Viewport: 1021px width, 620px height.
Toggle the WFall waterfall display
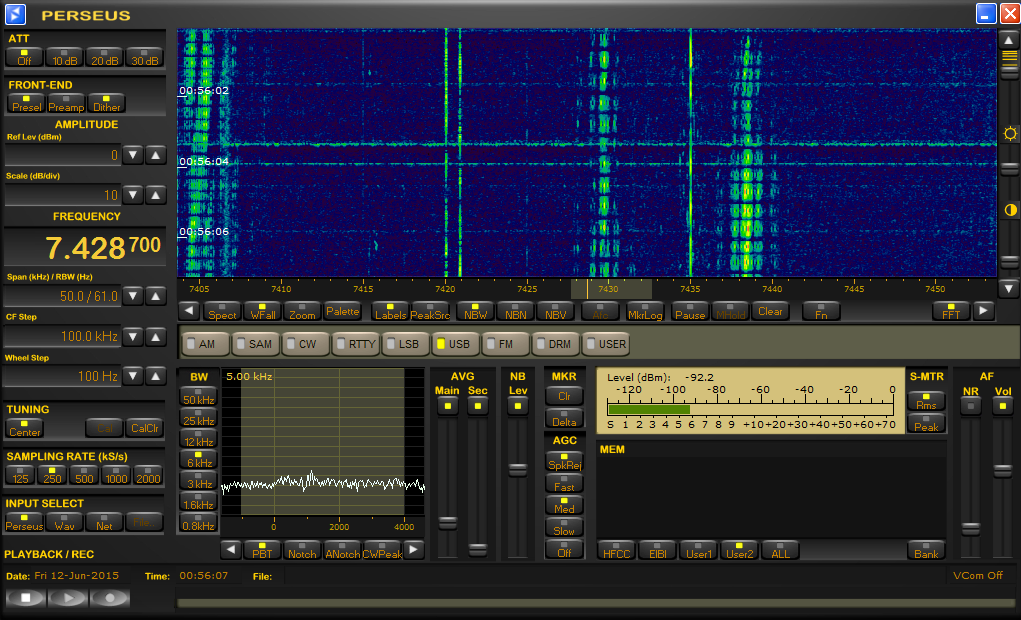(x=262, y=311)
